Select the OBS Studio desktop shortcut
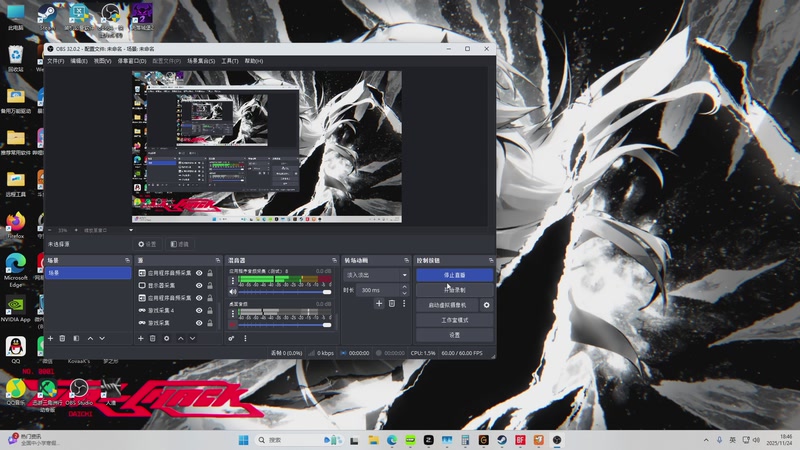The image size is (800, 450). click(79, 392)
